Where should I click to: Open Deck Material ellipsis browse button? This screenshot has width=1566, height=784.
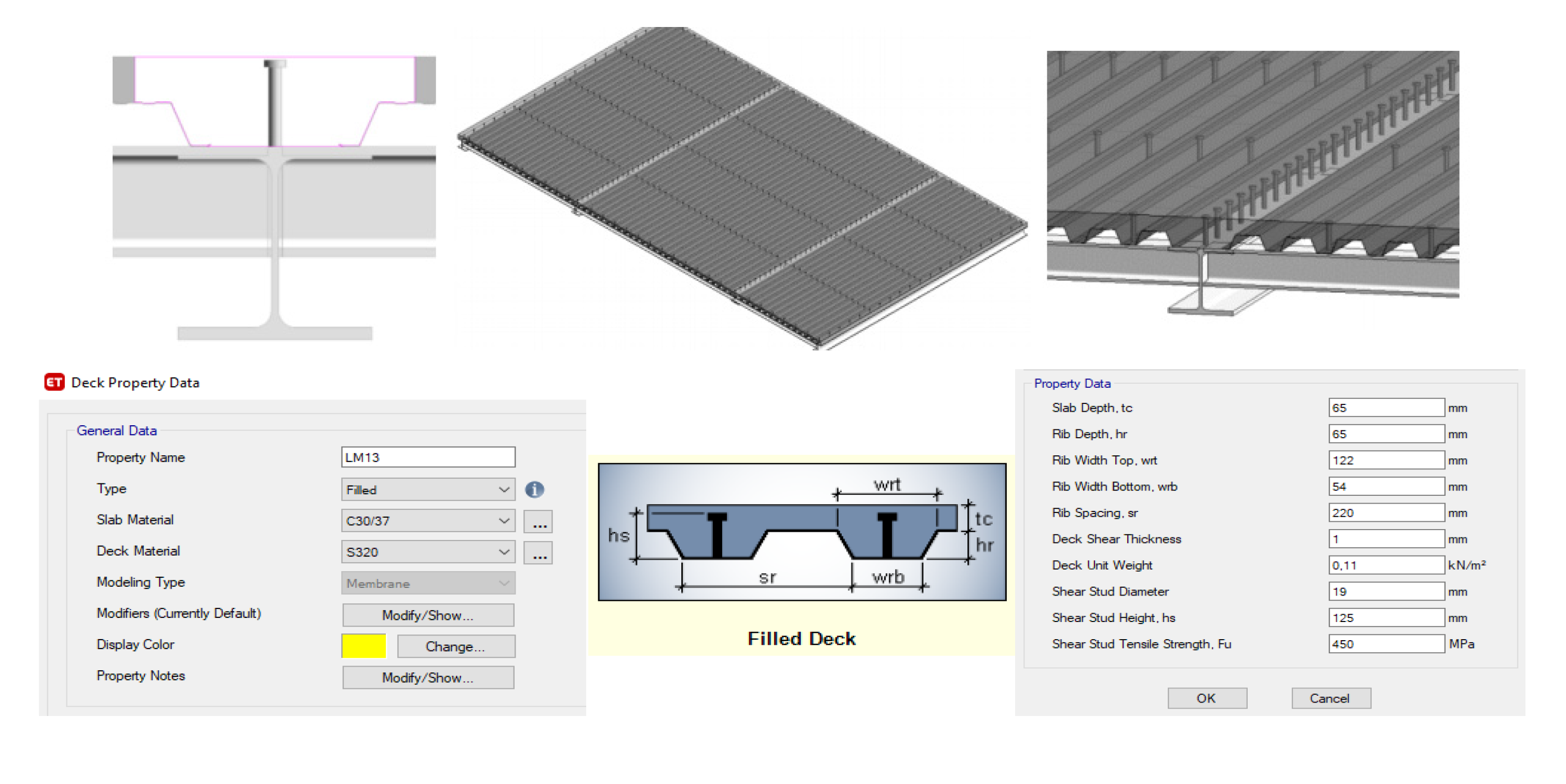click(538, 552)
